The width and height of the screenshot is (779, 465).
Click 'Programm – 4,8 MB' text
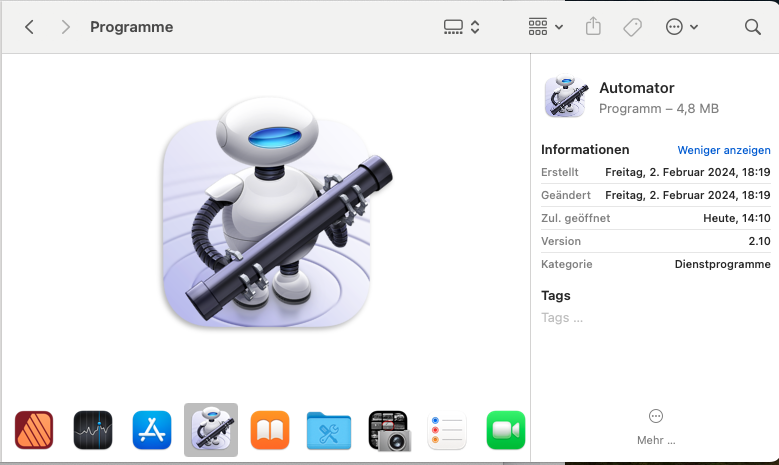pos(659,108)
